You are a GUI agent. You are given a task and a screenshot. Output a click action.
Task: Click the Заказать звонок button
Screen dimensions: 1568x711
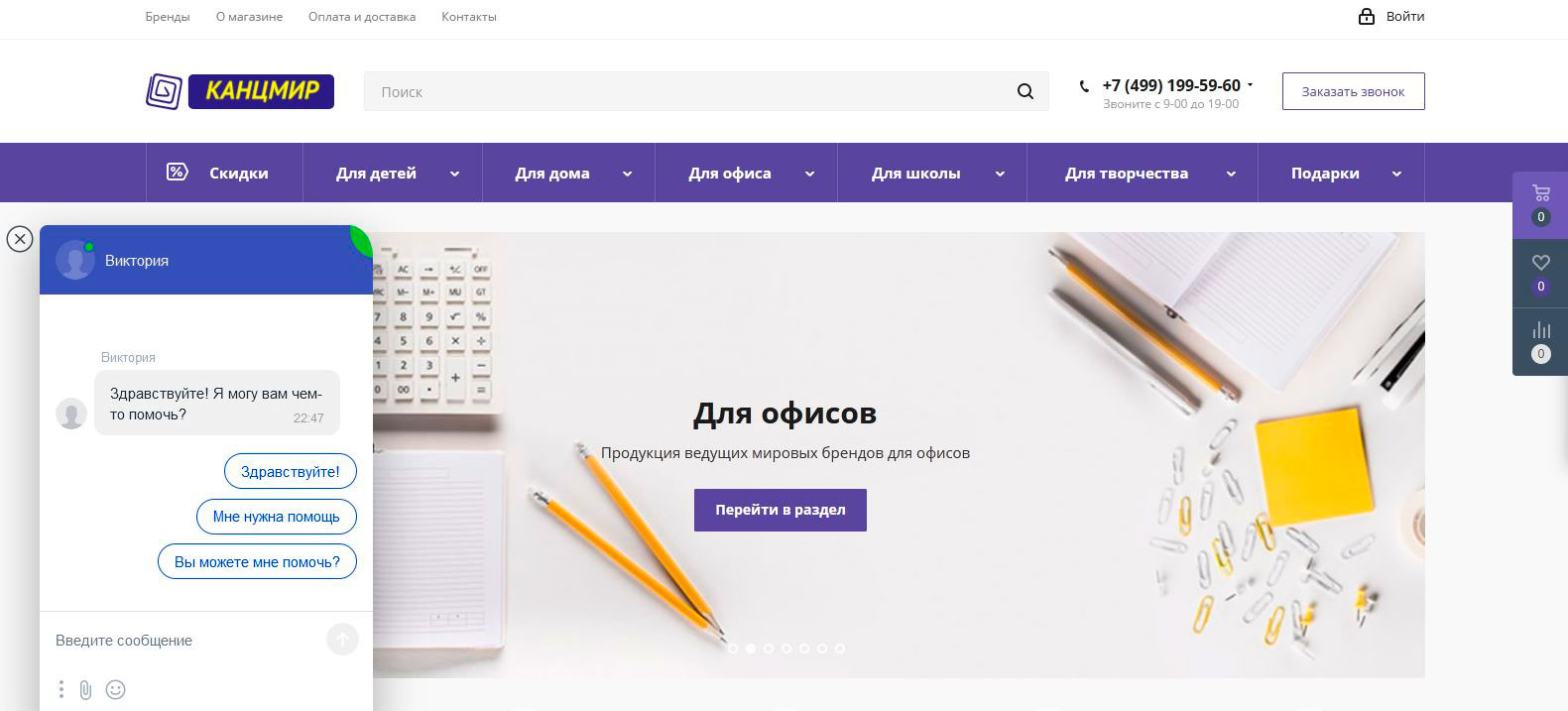click(1353, 91)
